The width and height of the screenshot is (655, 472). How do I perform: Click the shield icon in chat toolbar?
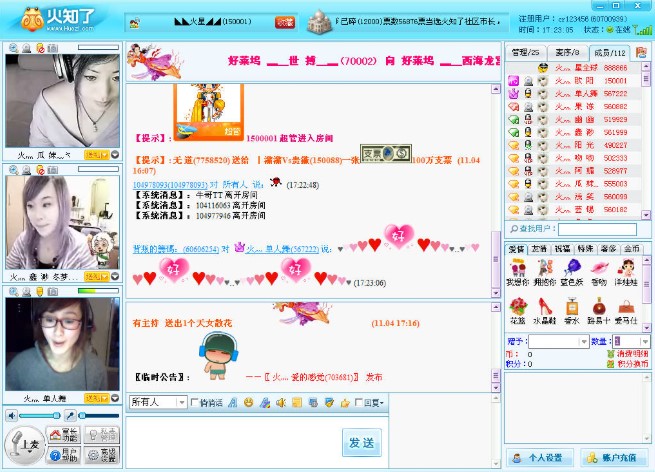click(329, 403)
